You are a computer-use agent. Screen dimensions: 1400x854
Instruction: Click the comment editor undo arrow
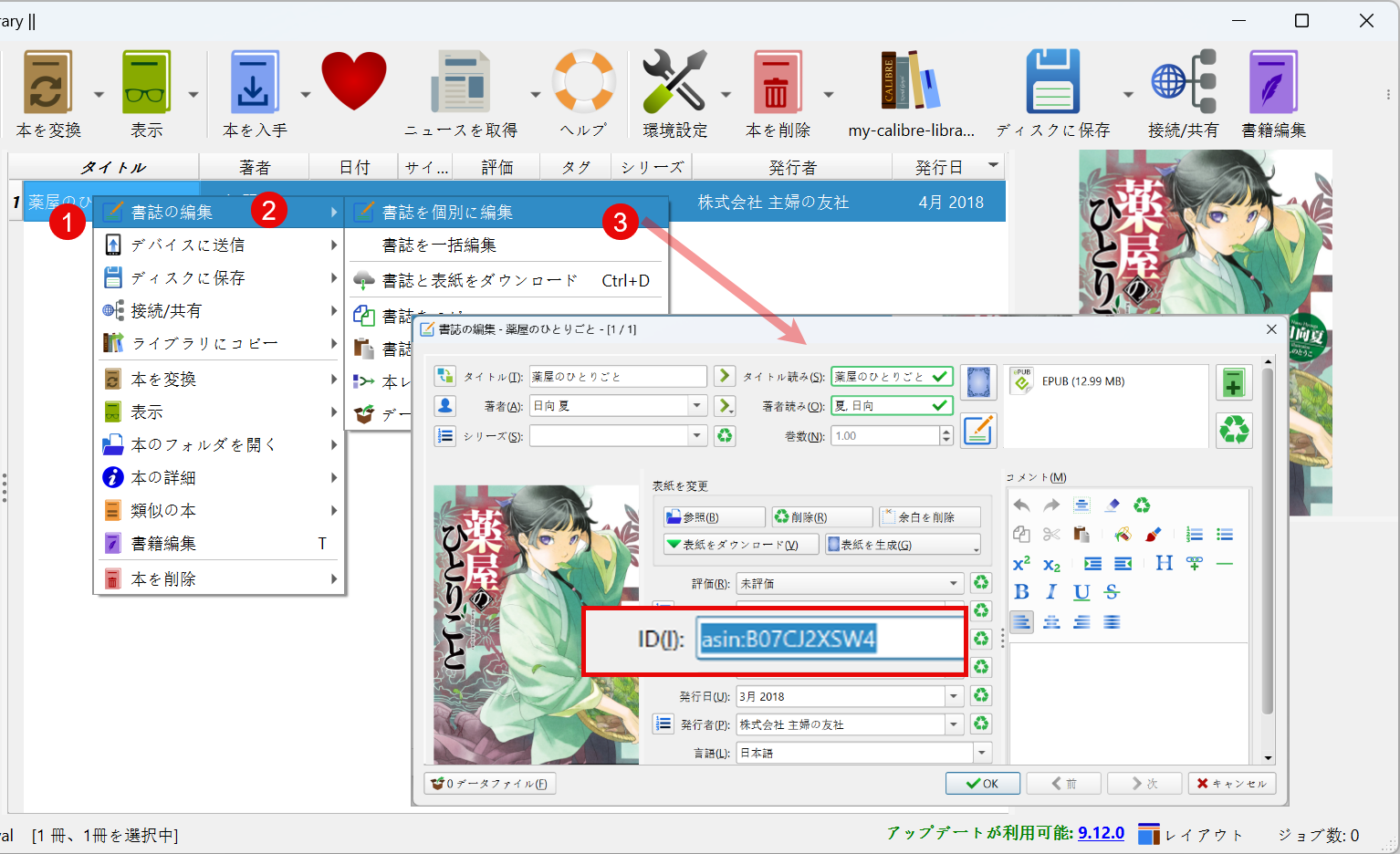pos(1021,505)
